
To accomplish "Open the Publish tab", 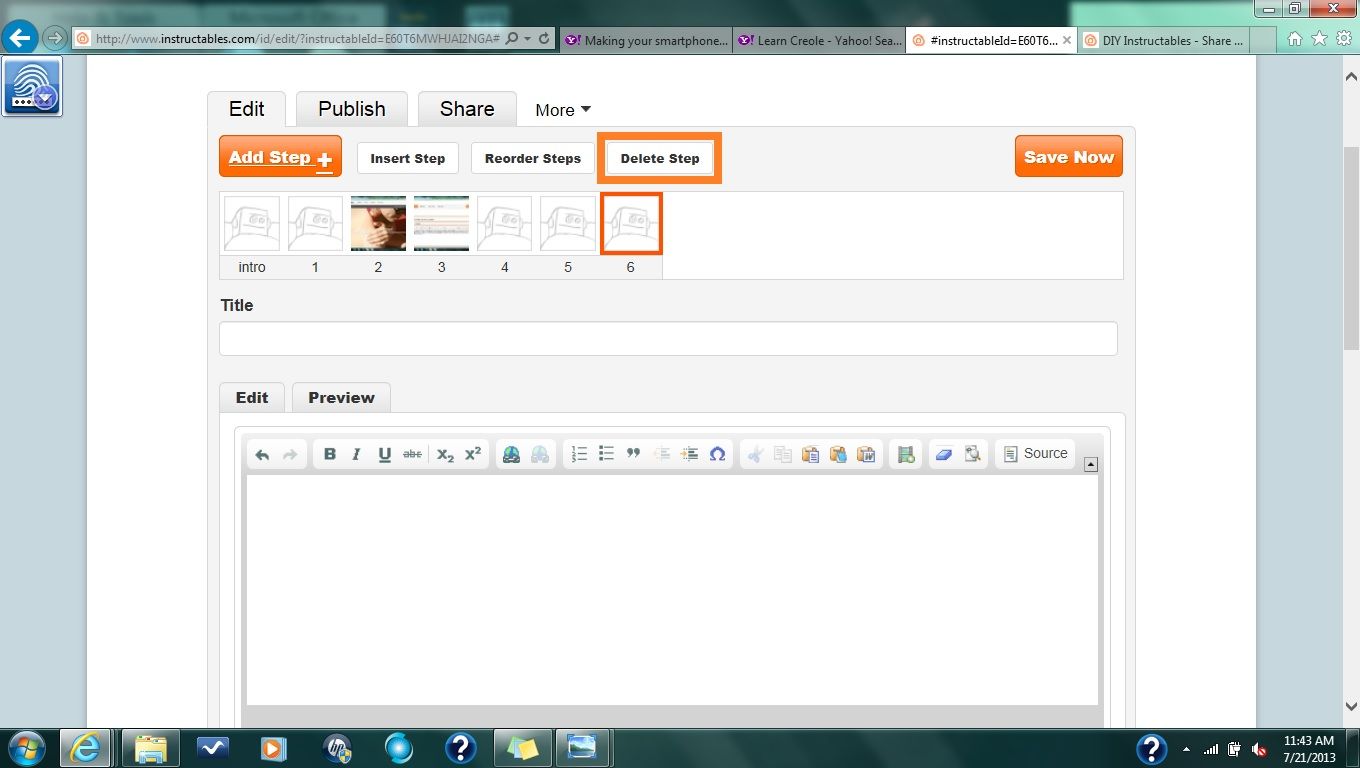I will tap(351, 108).
